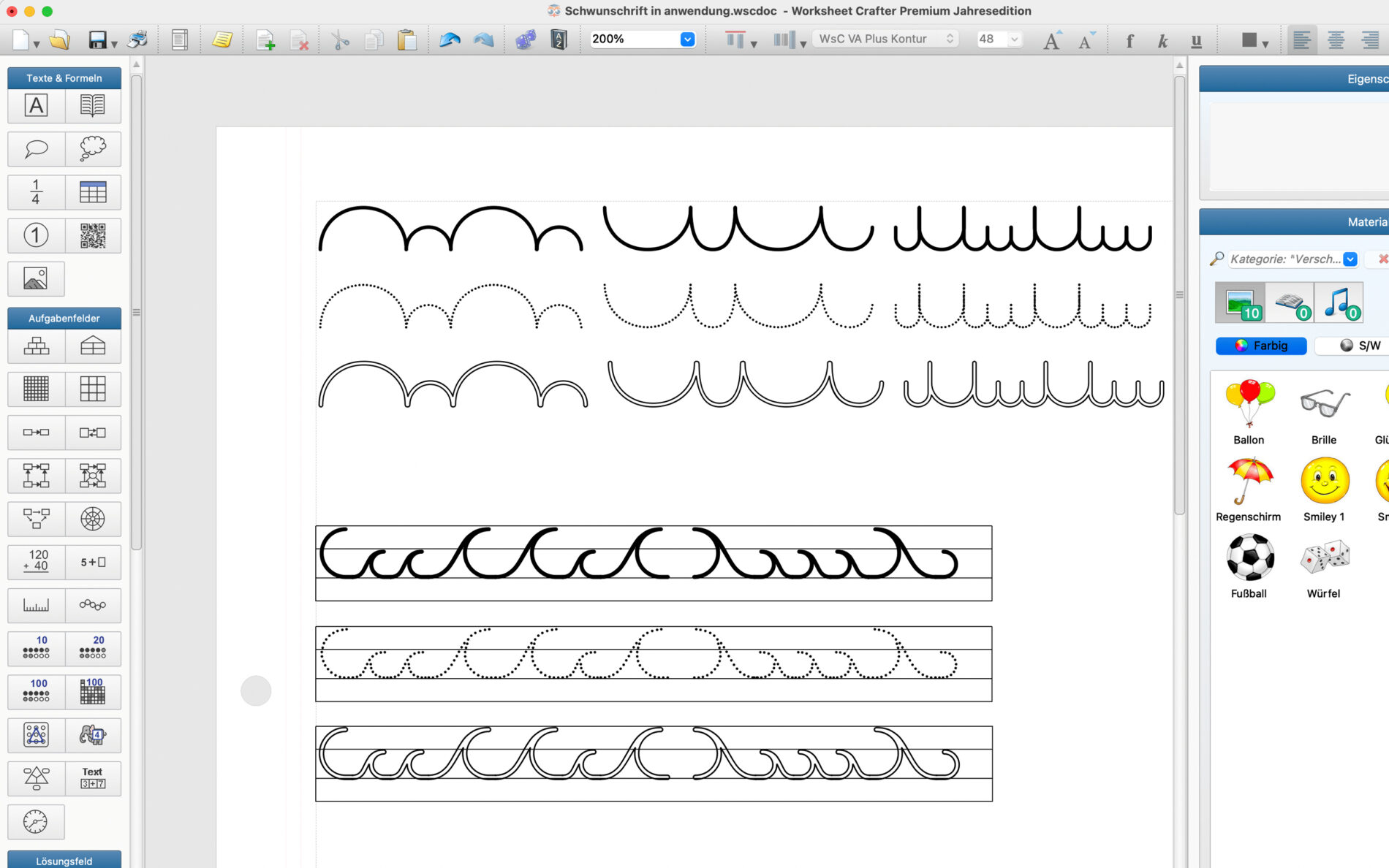Click the new document icon
Screen dimensions: 1389x868
click(22, 39)
